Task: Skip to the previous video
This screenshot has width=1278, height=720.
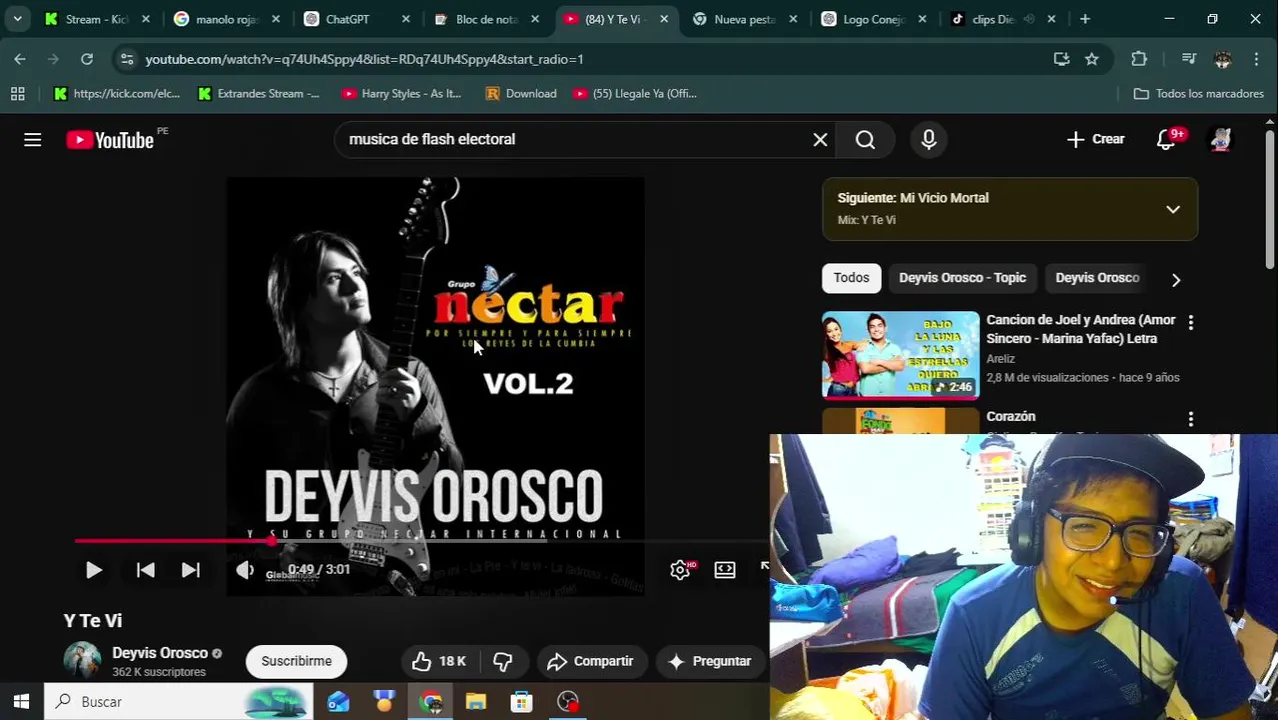Action: click(145, 570)
